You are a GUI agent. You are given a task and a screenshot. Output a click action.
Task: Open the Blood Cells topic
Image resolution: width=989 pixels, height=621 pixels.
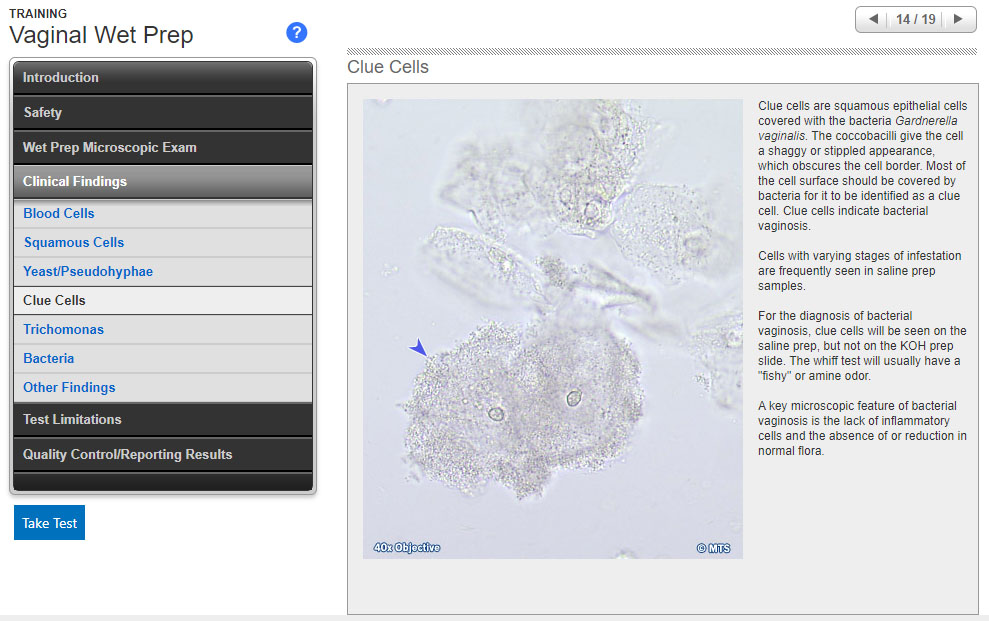[x=59, y=214]
